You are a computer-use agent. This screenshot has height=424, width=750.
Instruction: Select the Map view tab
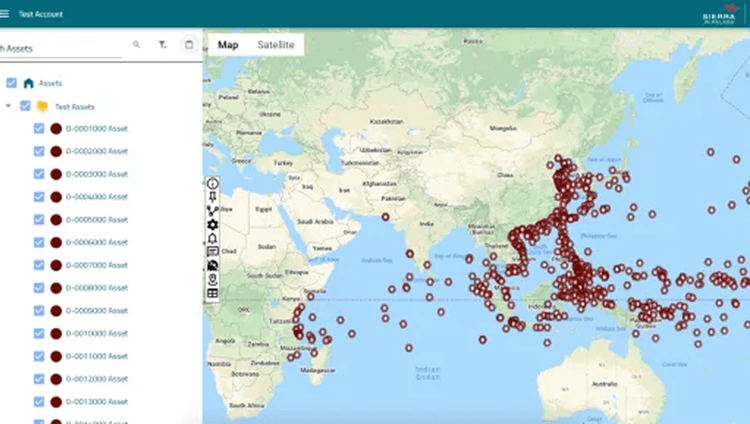click(x=228, y=45)
